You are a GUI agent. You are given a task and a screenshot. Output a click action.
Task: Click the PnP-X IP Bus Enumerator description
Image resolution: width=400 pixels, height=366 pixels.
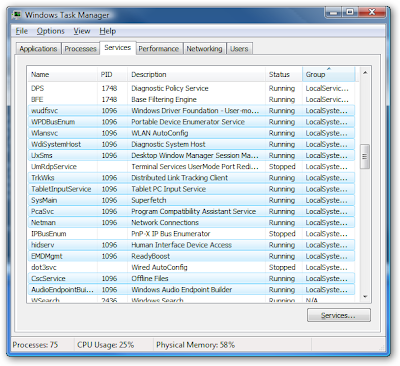pos(171,234)
